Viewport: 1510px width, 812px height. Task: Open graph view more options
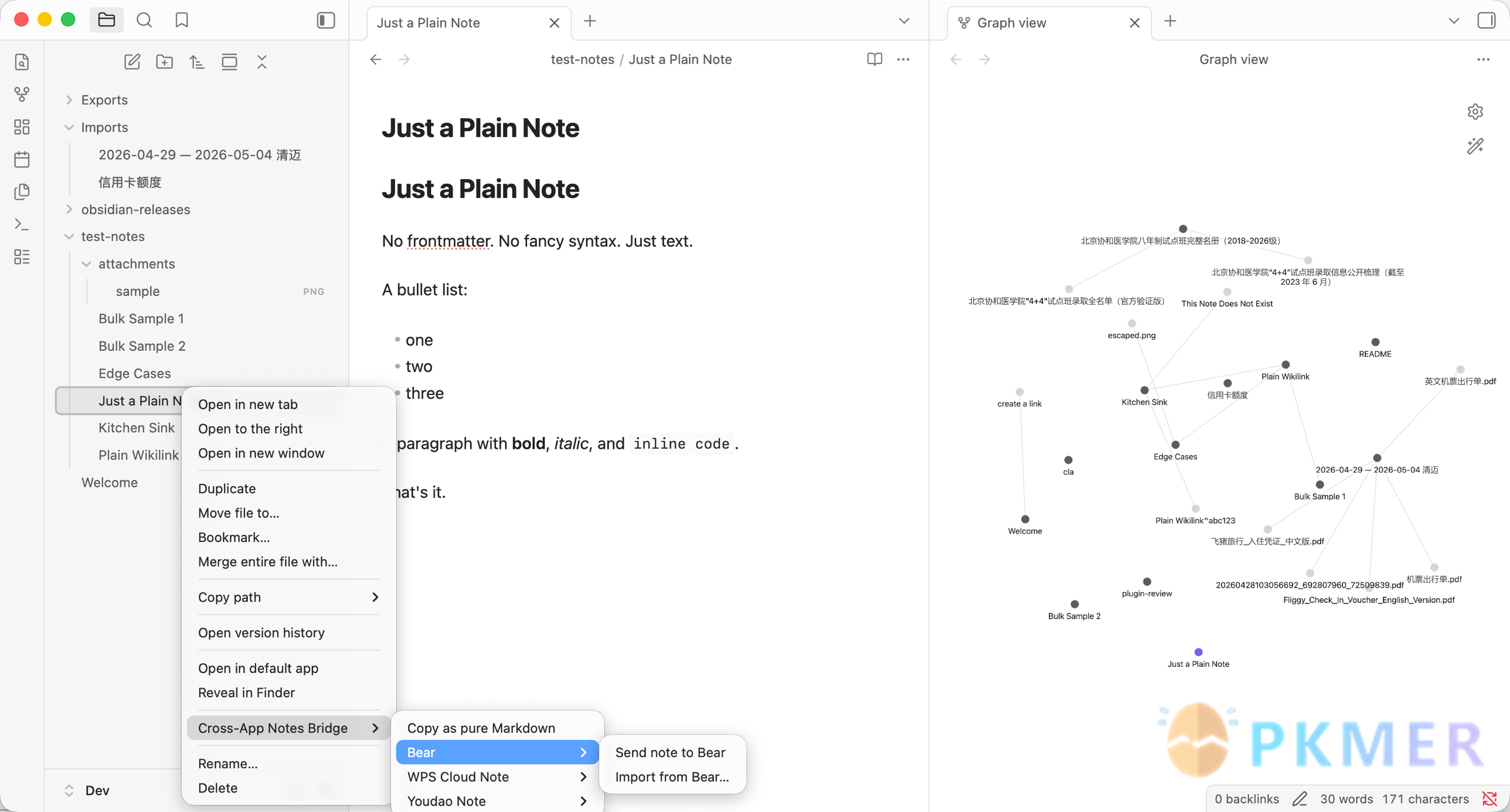(x=1483, y=59)
